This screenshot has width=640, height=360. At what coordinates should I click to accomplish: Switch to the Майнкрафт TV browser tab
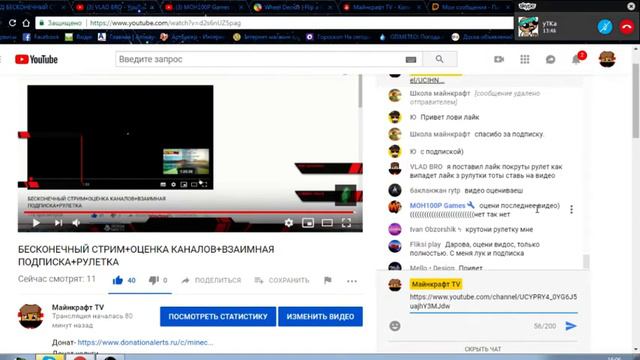tap(382, 7)
